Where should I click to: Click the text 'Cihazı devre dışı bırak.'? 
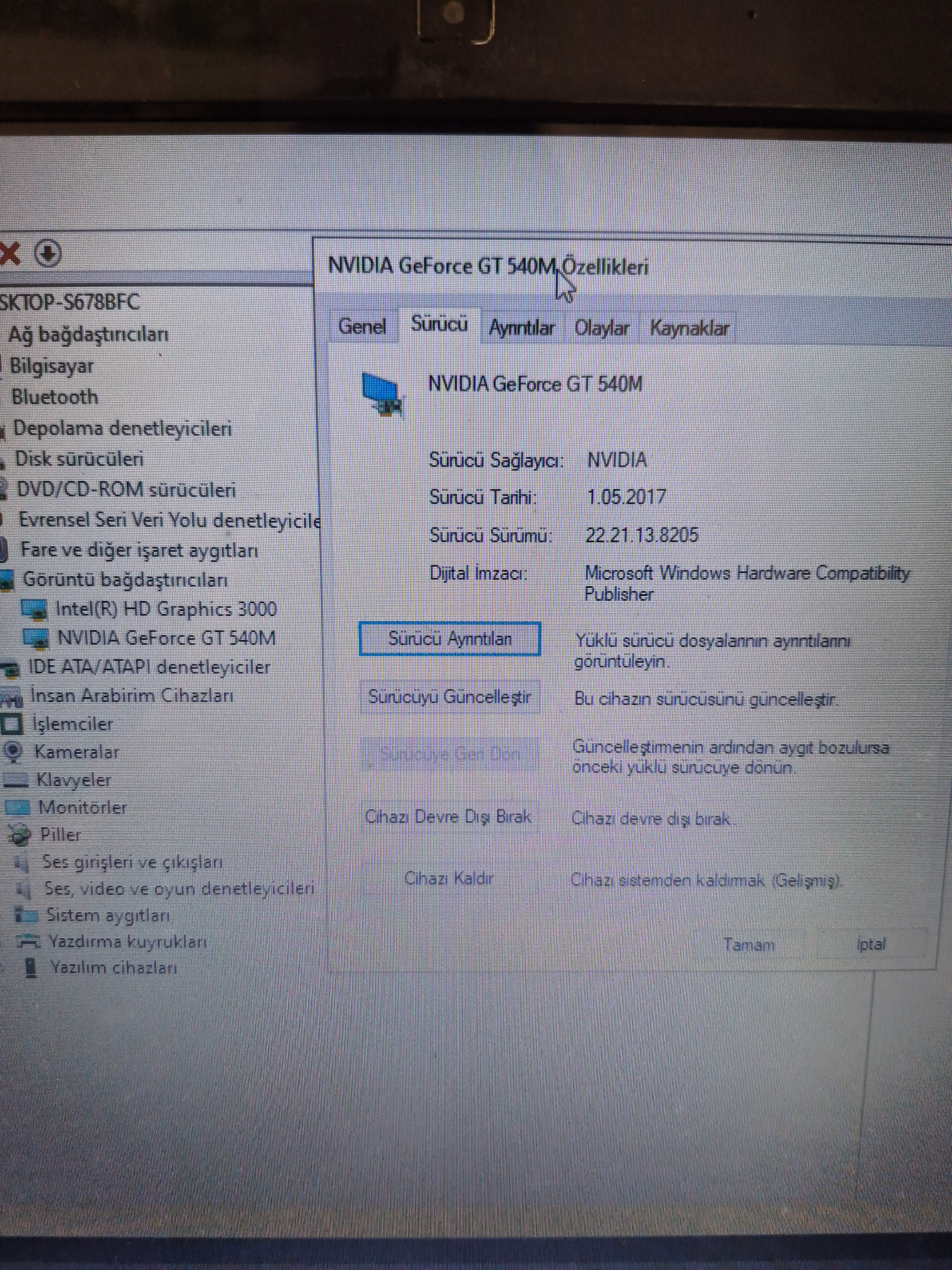point(652,818)
